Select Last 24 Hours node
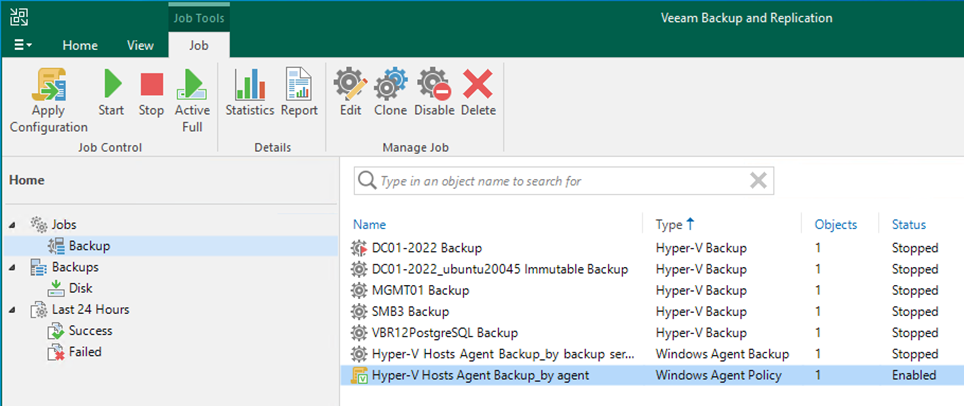The height and width of the screenshot is (406, 964). point(90,309)
